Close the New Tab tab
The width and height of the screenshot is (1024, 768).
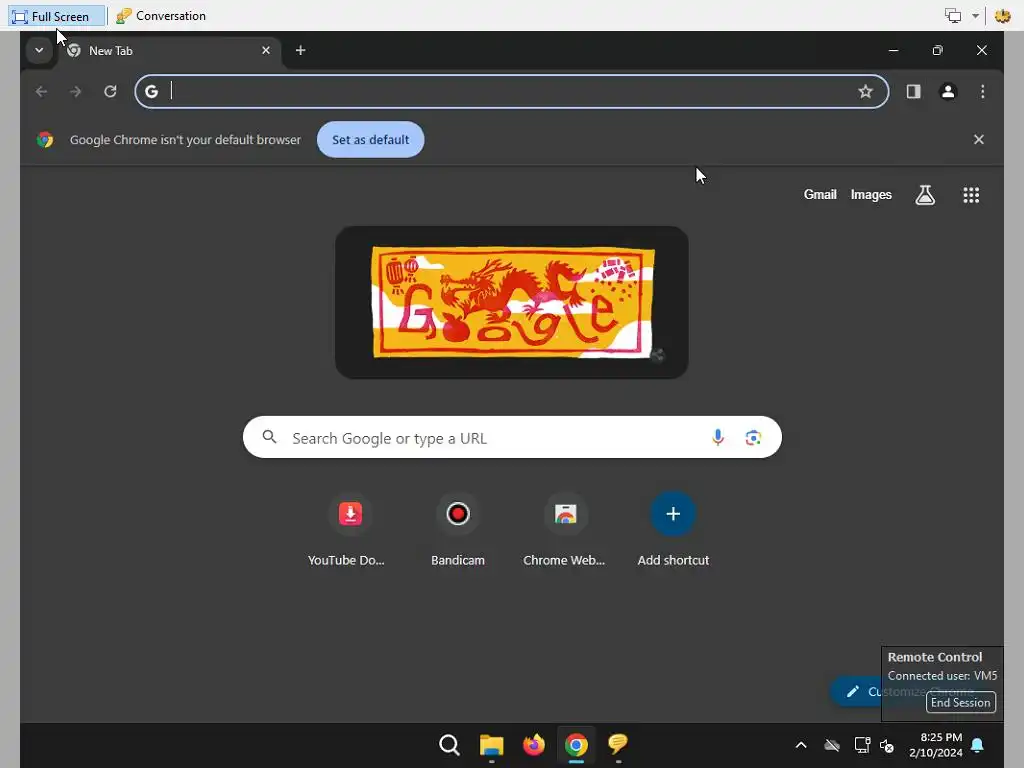click(266, 50)
